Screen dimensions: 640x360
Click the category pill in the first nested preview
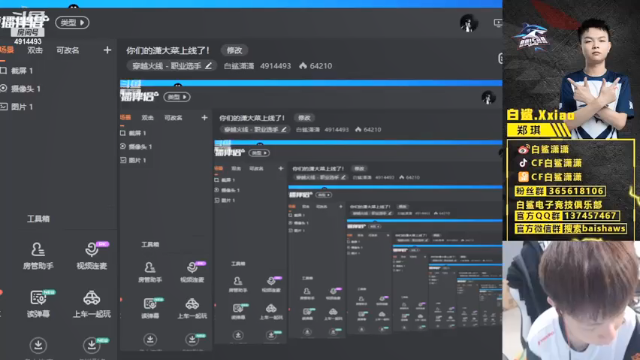(255, 129)
